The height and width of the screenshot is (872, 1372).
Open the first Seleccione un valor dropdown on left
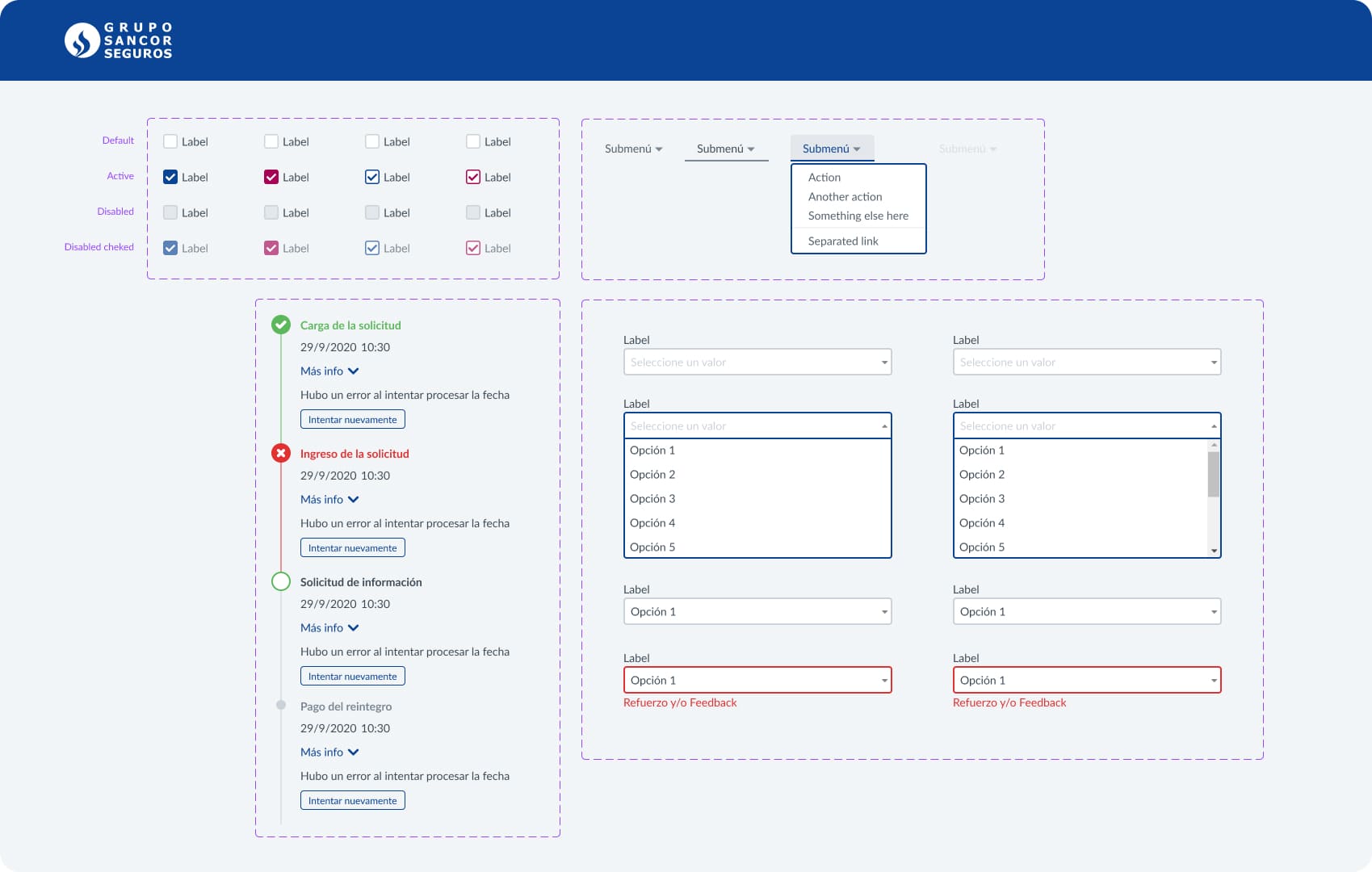pyautogui.click(x=757, y=362)
